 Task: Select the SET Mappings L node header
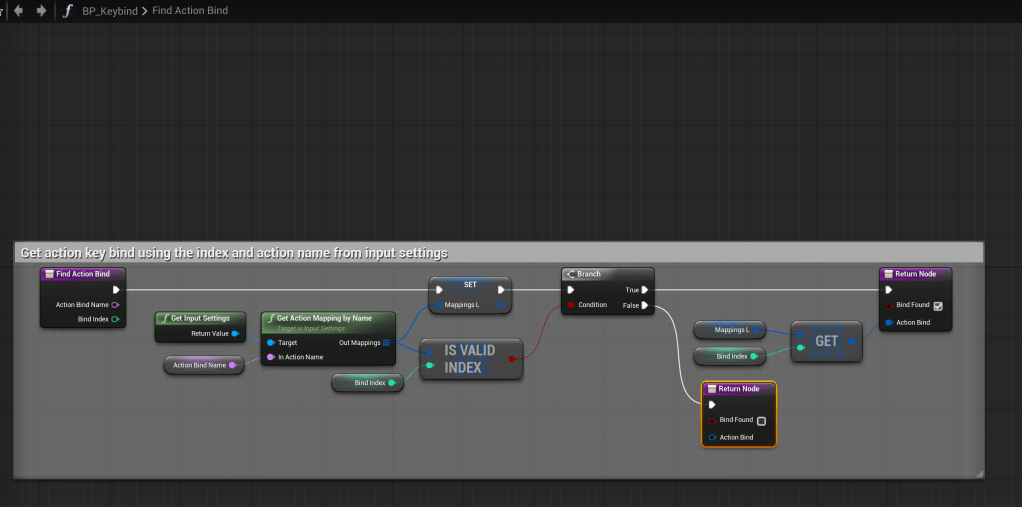(470, 284)
